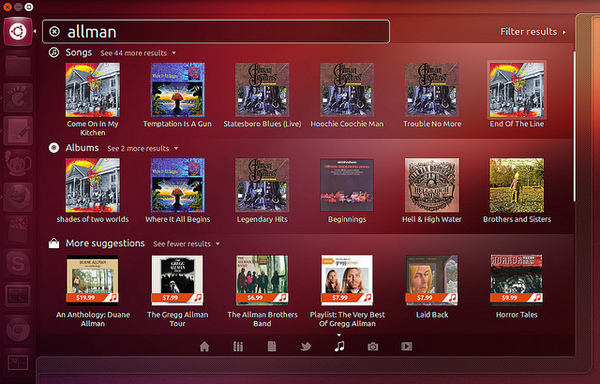Select the Laid Back album suggestion
600x384 pixels.
[x=432, y=287]
